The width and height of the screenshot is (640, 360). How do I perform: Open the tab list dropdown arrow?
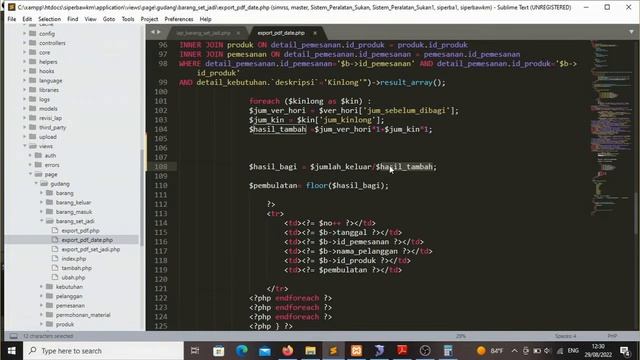631,32
